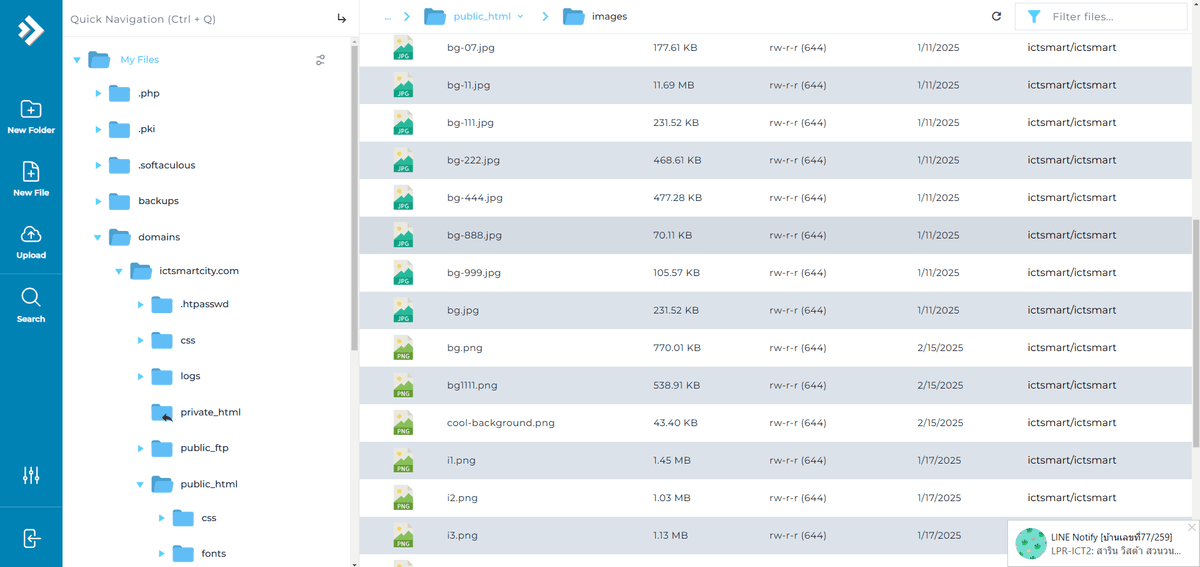The image size is (1200, 567).
Task: Expand the public_ftp folder
Action: 140,448
